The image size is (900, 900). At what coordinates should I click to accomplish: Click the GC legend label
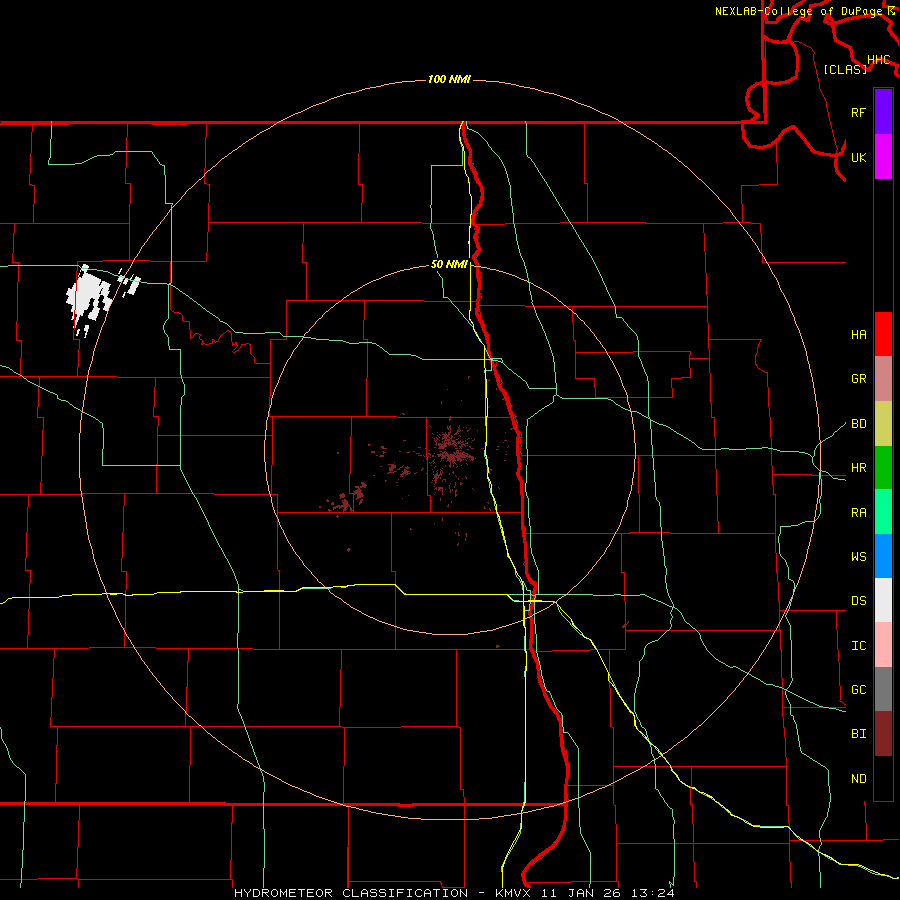(x=859, y=690)
